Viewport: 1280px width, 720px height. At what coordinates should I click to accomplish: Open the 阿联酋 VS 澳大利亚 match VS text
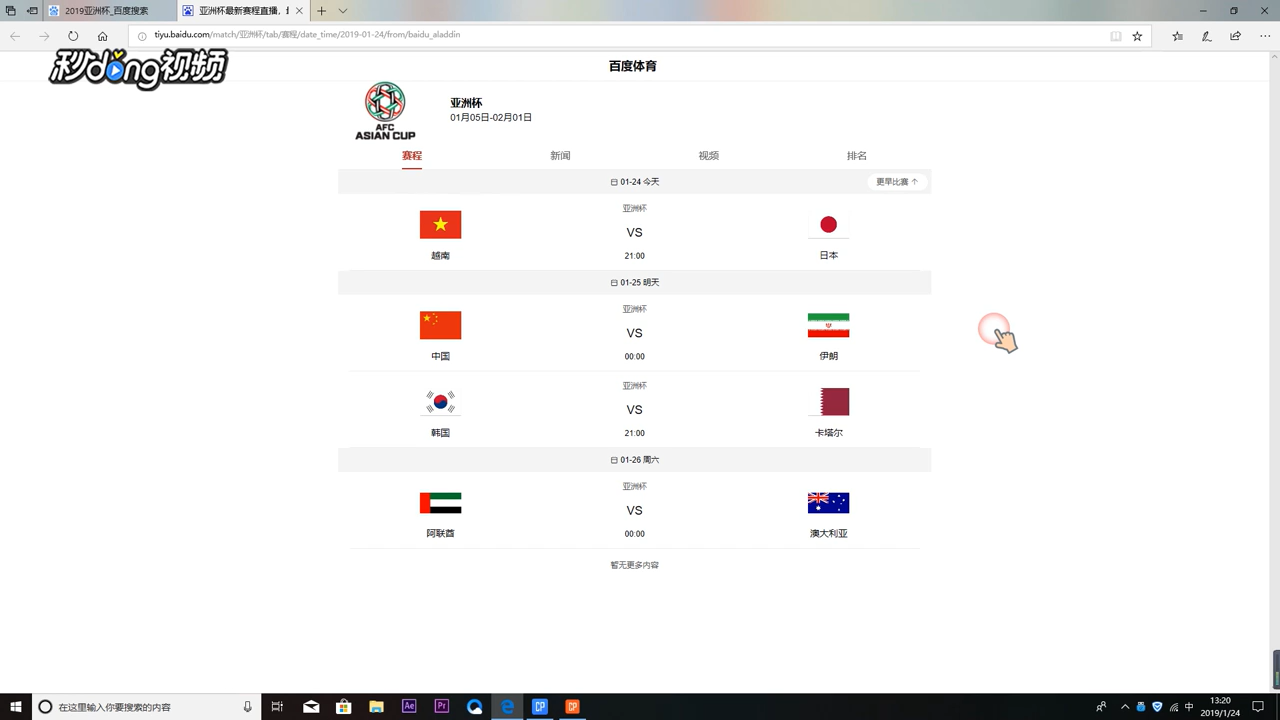[634, 511]
